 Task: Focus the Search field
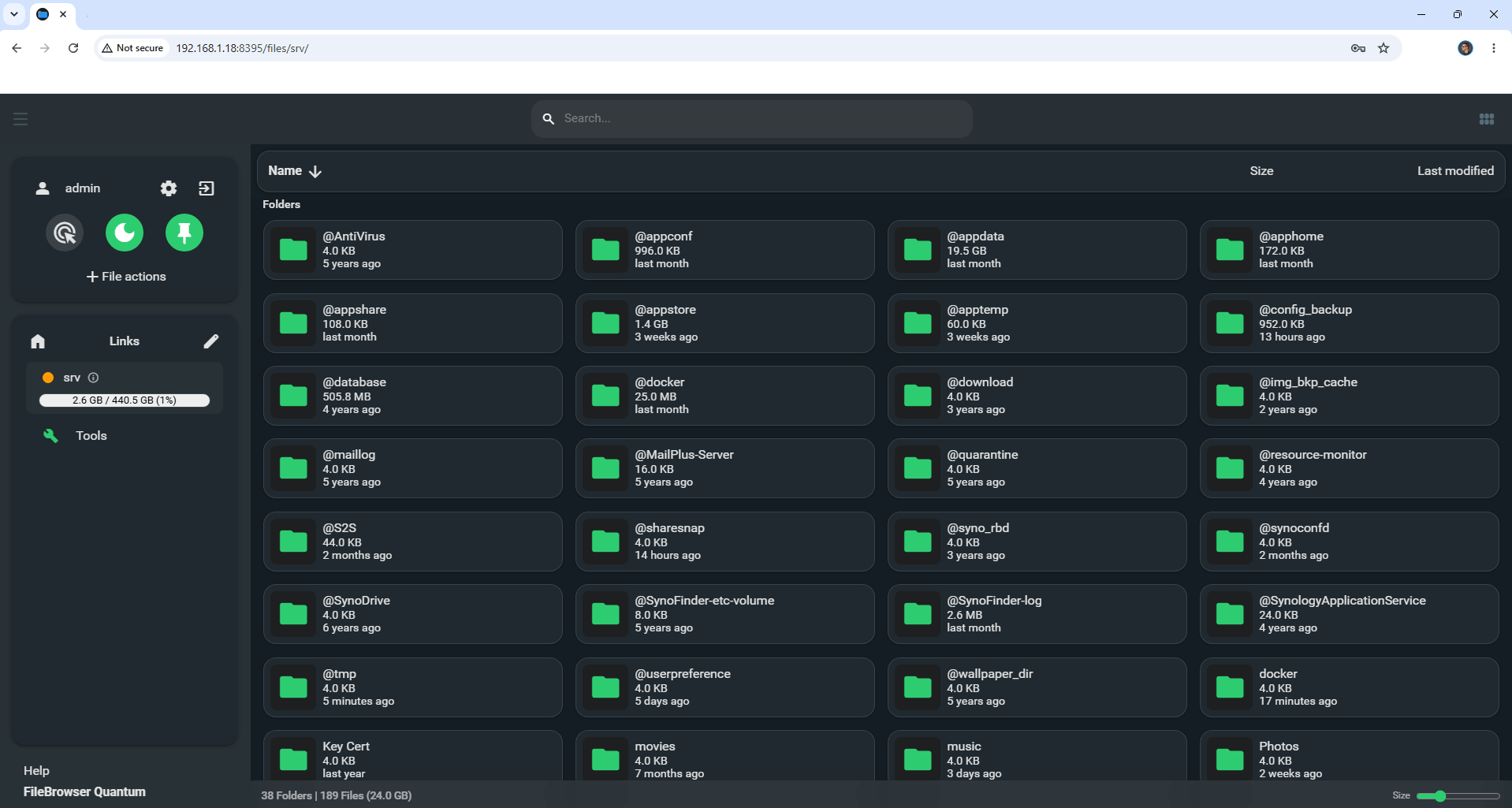click(752, 118)
